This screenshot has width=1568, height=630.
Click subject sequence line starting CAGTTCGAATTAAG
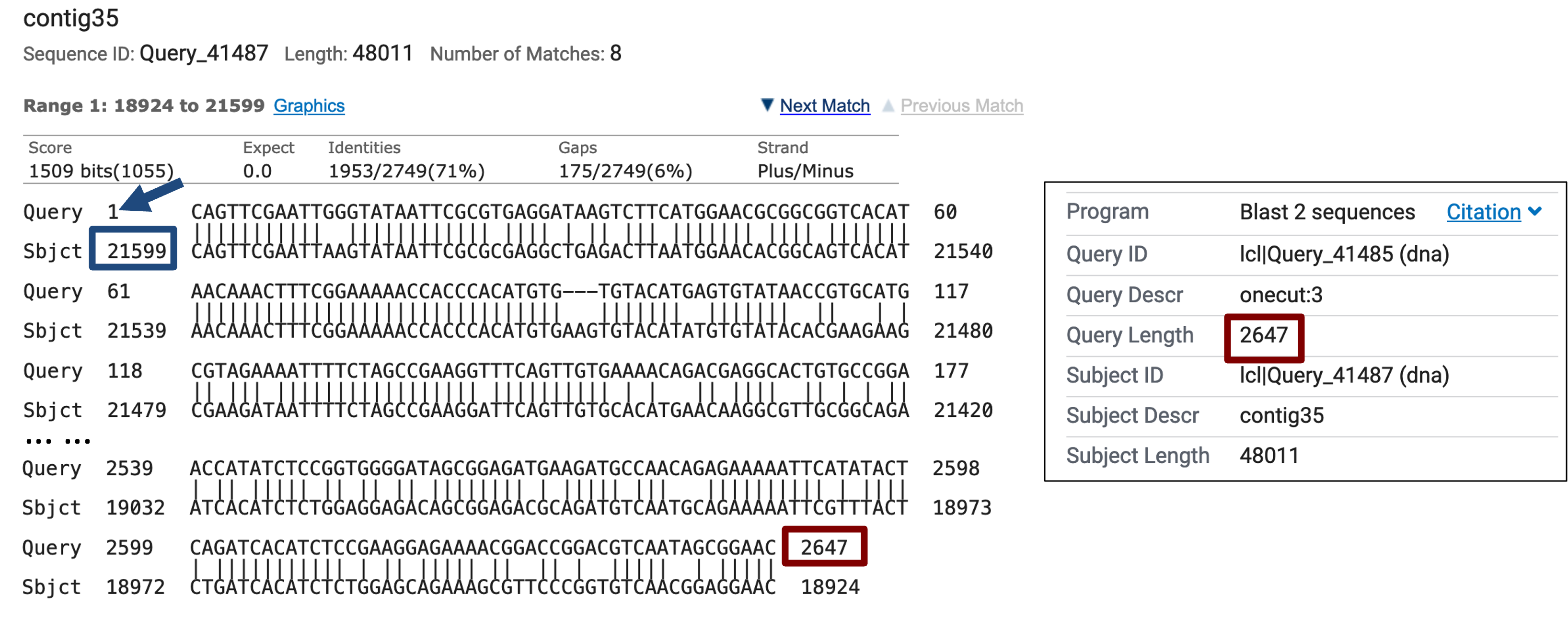point(550,251)
